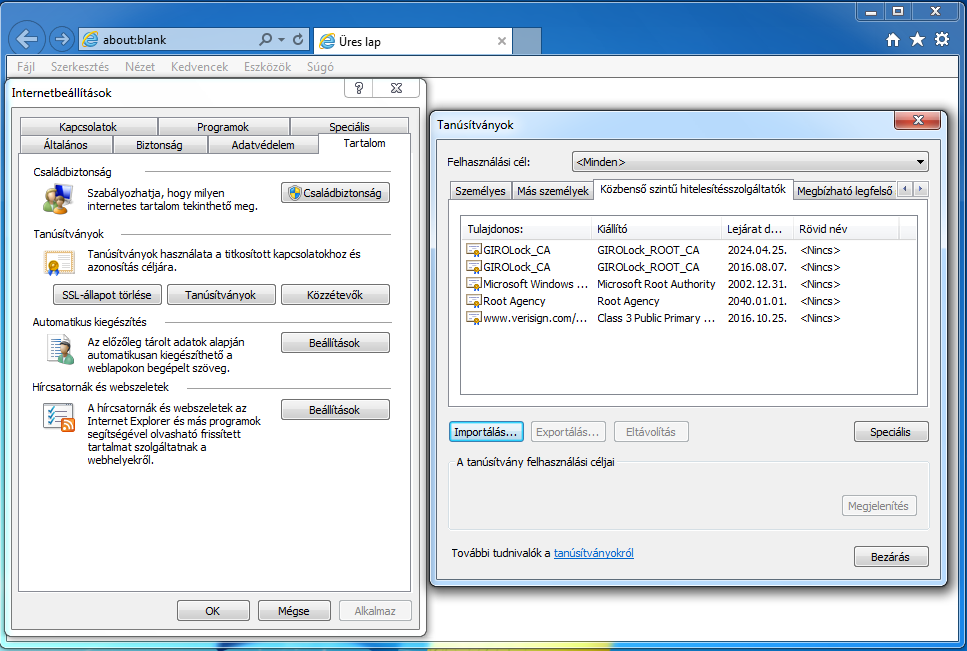Click the Microsoft Windows certificate icon
The image size is (967, 651).
(474, 284)
